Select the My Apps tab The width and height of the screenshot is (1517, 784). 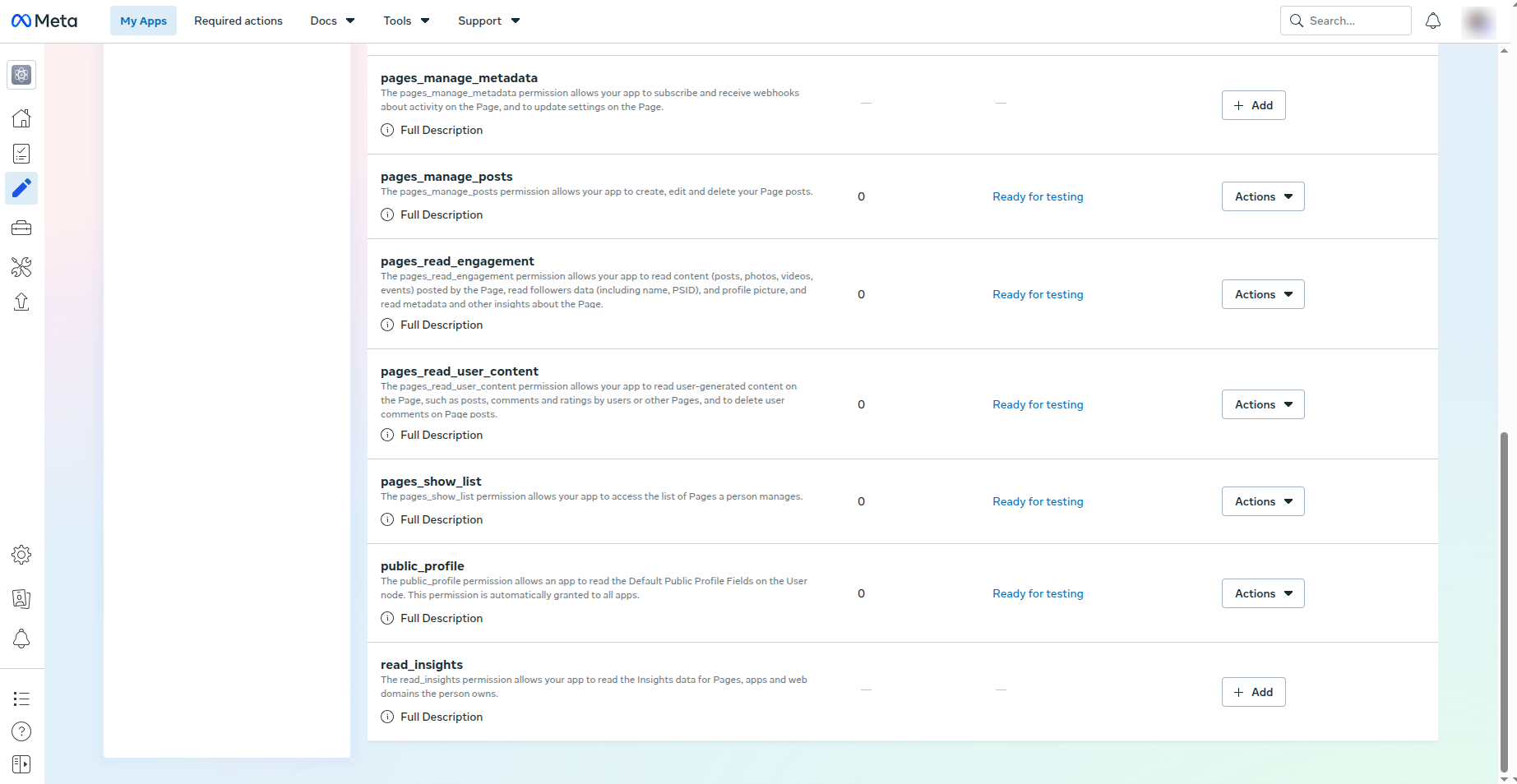[x=143, y=21]
